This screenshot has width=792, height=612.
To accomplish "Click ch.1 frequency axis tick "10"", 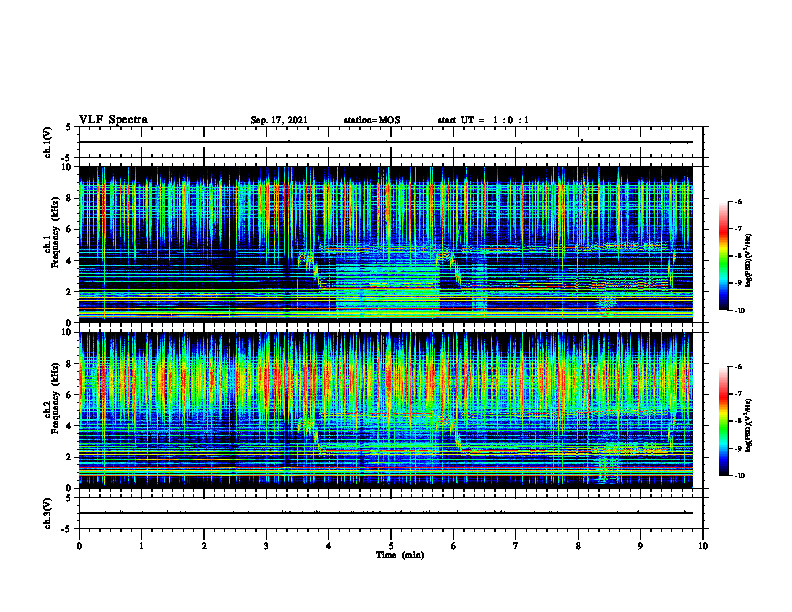I will [68, 167].
